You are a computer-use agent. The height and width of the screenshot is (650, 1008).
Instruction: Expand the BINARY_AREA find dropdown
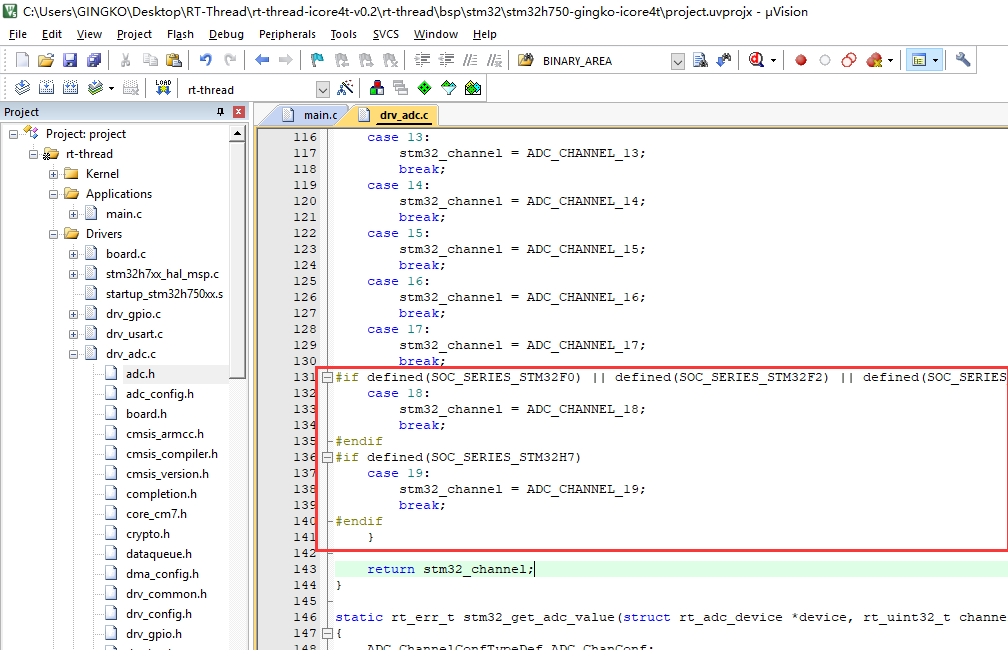tap(678, 61)
